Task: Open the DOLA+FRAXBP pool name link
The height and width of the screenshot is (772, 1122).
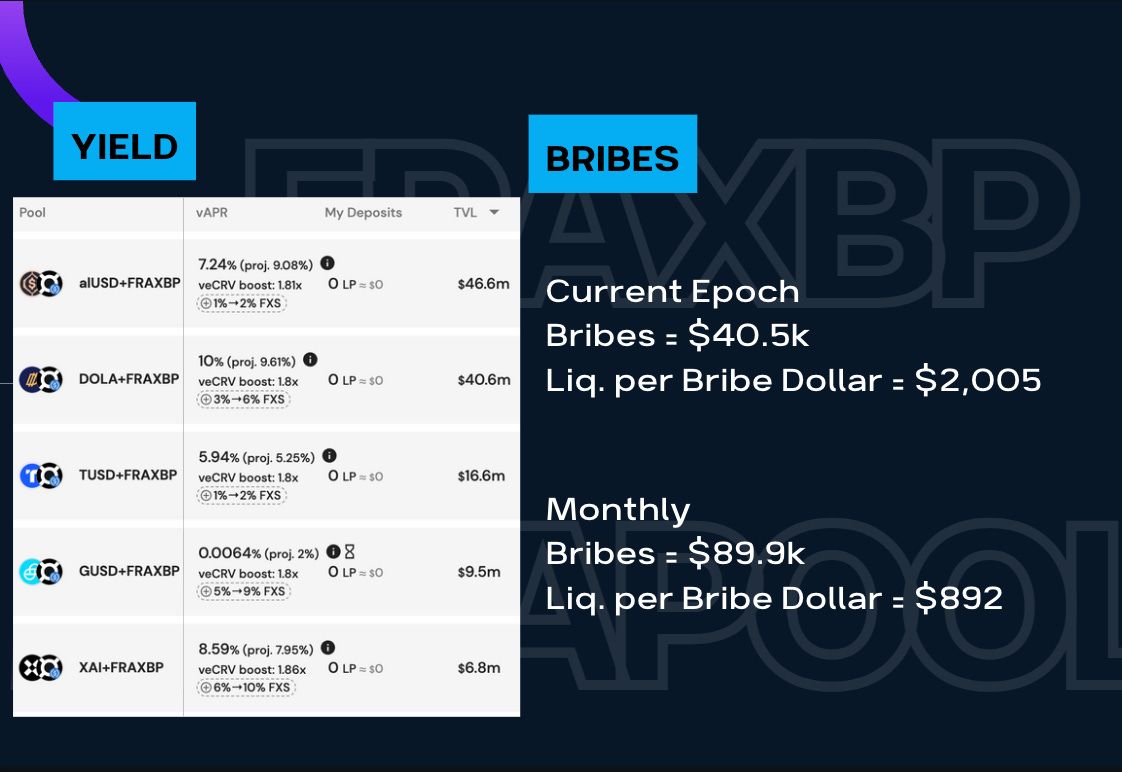Action: click(x=129, y=380)
